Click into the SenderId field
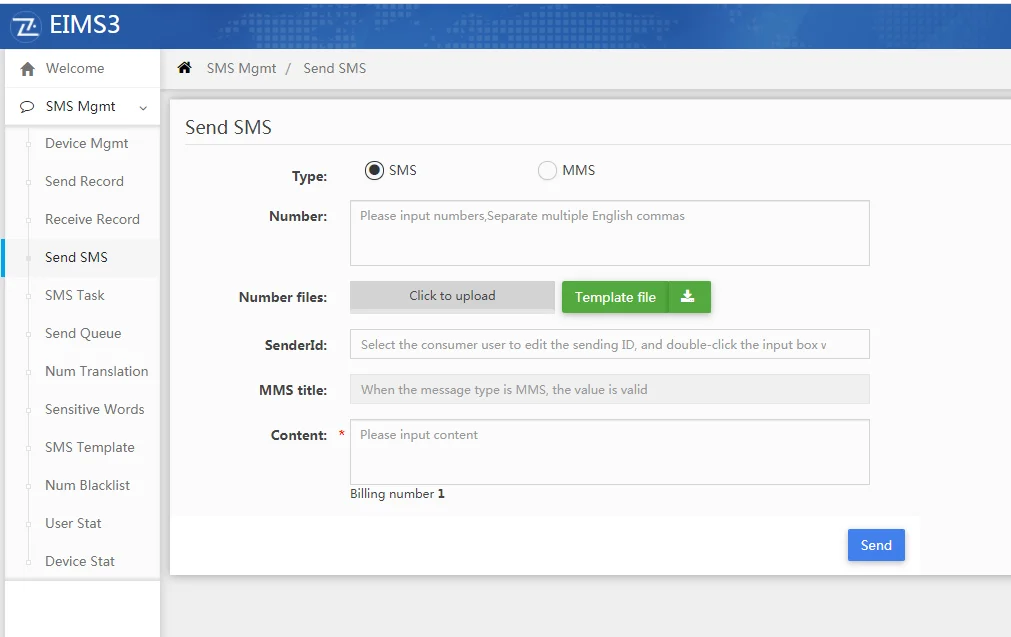The width and height of the screenshot is (1011, 637). [609, 344]
